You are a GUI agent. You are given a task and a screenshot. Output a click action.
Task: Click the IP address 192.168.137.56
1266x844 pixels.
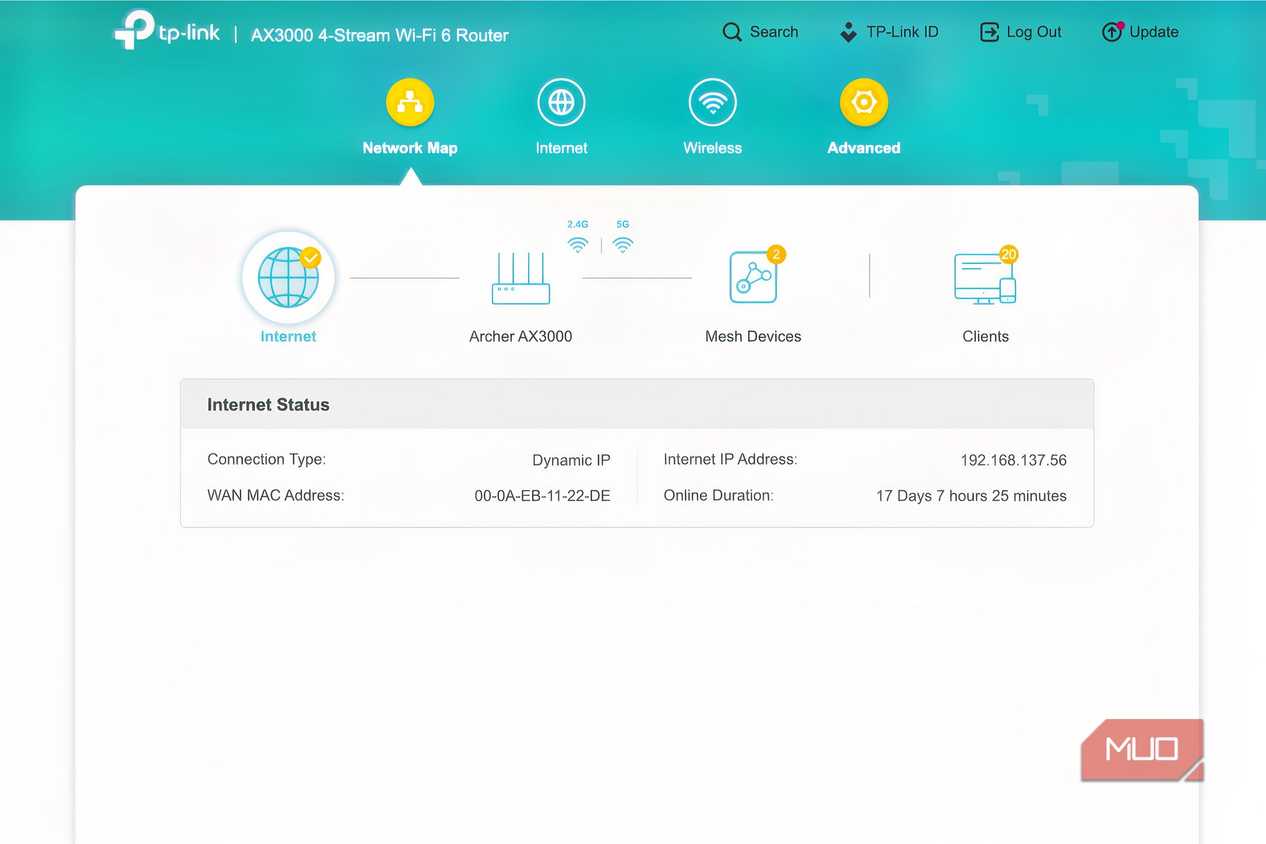pos(1013,461)
